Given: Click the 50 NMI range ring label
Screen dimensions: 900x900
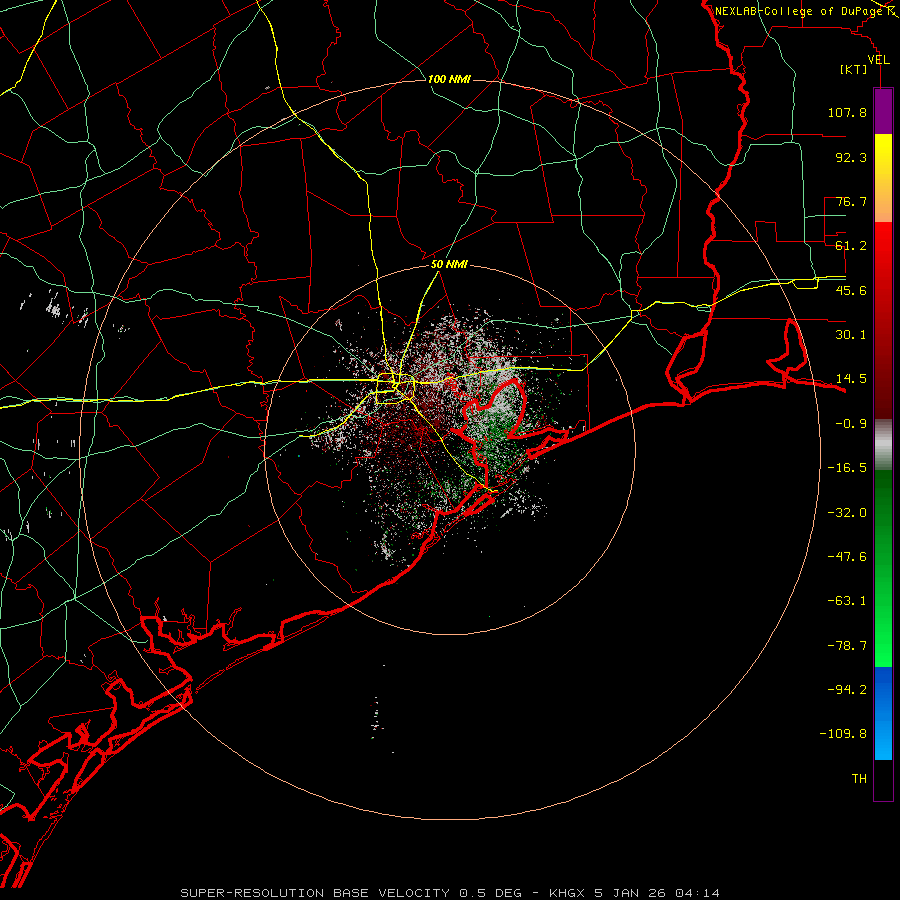Looking at the screenshot, I should coord(449,265).
